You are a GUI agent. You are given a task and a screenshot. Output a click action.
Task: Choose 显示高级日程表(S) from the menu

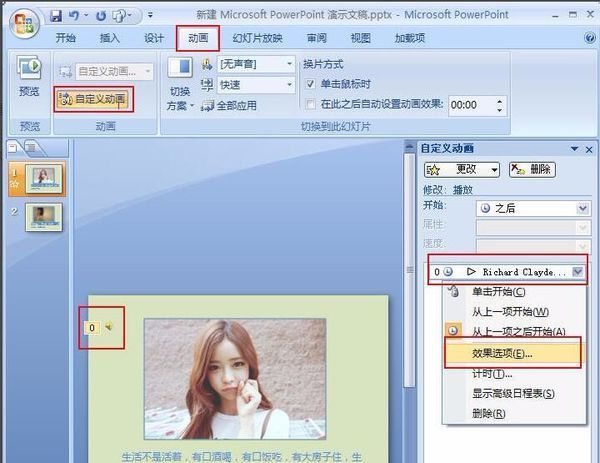click(x=513, y=394)
